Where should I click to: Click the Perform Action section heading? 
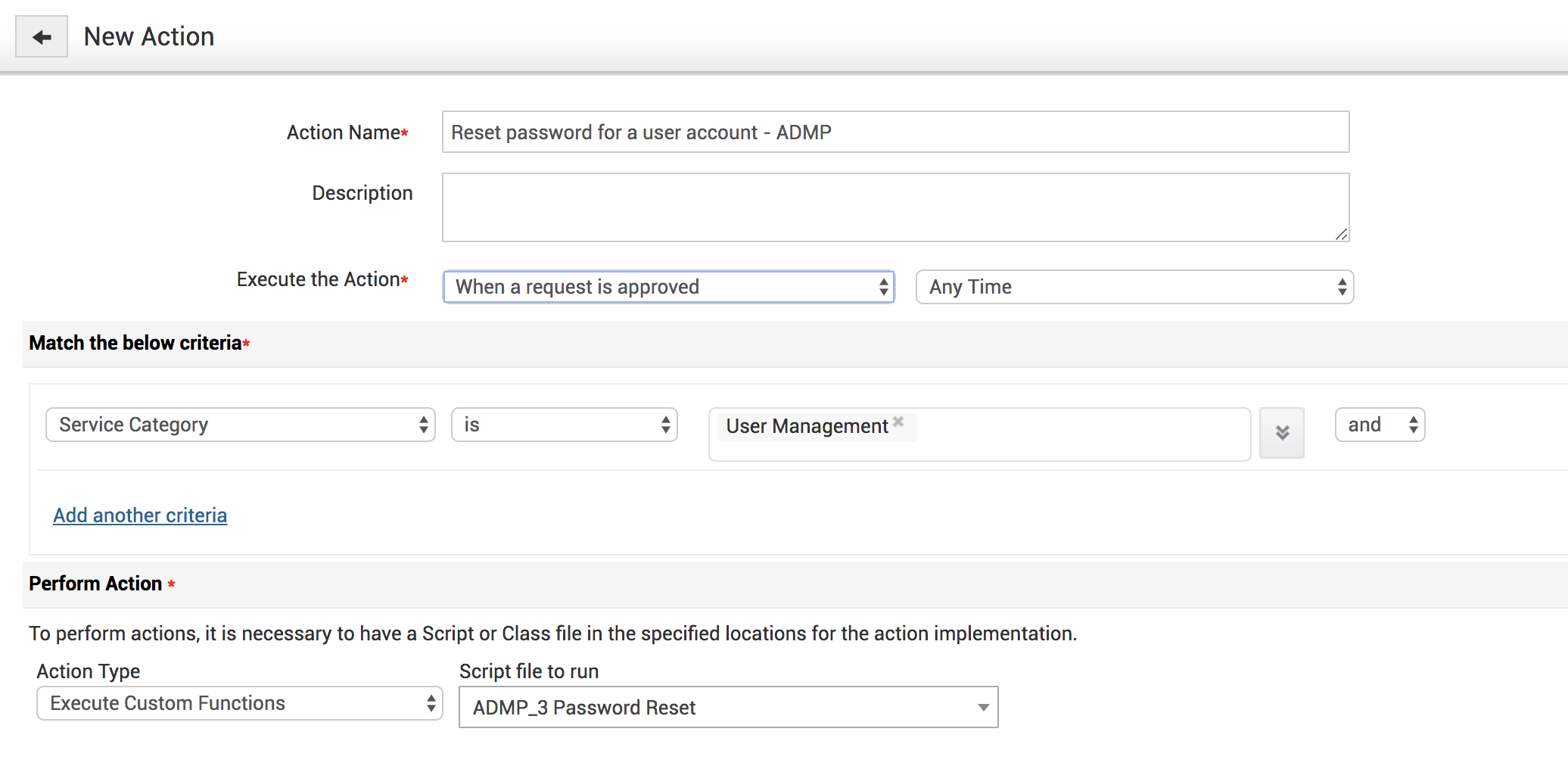95,584
